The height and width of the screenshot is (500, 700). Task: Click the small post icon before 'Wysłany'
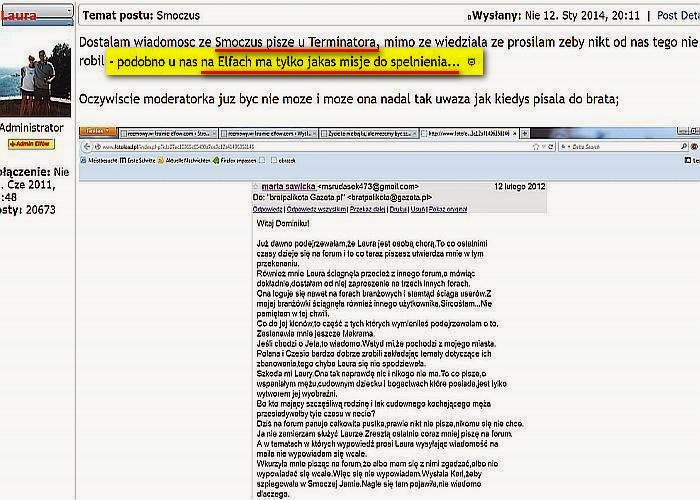(x=469, y=17)
